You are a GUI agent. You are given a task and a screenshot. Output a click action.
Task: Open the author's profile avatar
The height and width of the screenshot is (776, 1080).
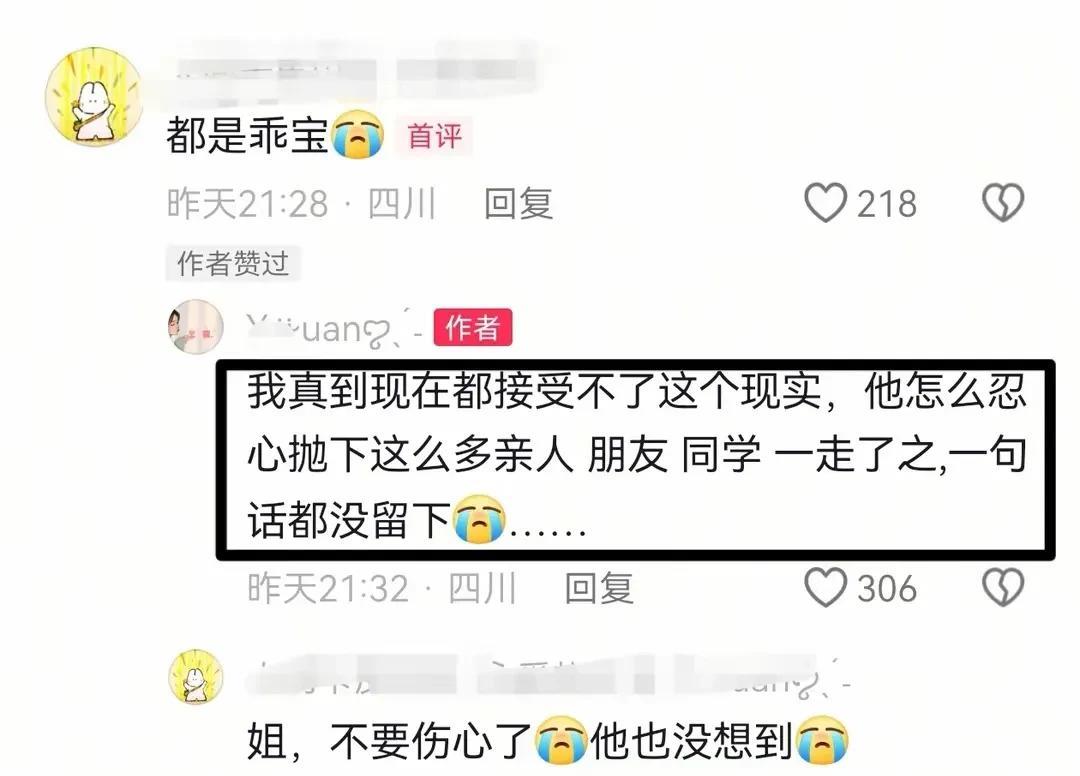[x=196, y=327]
